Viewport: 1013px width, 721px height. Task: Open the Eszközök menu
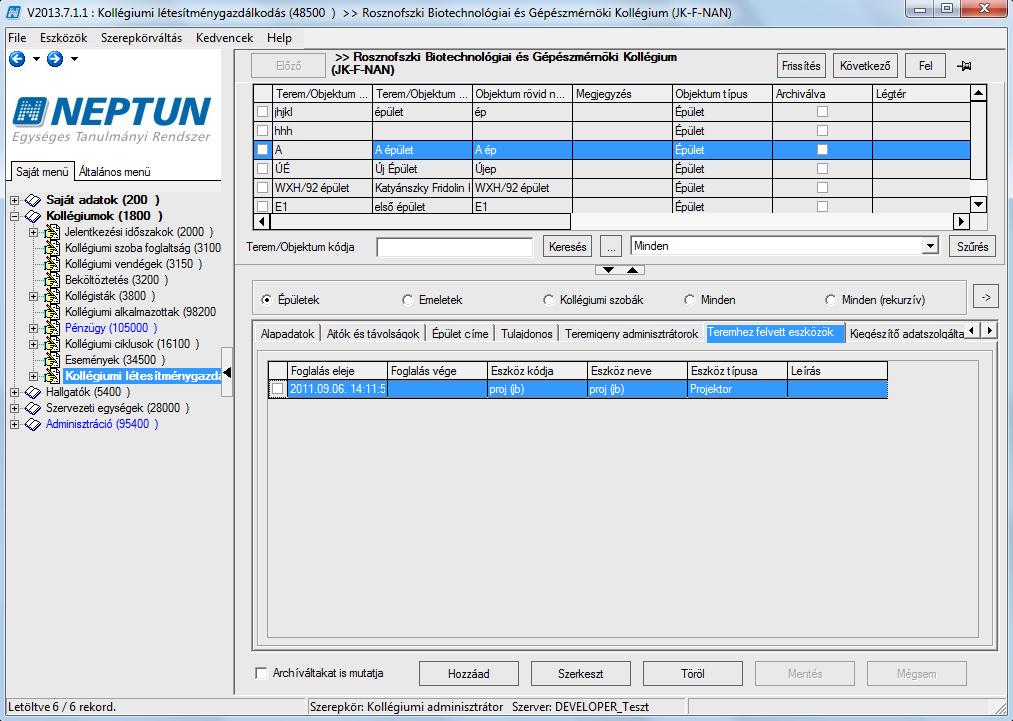63,38
